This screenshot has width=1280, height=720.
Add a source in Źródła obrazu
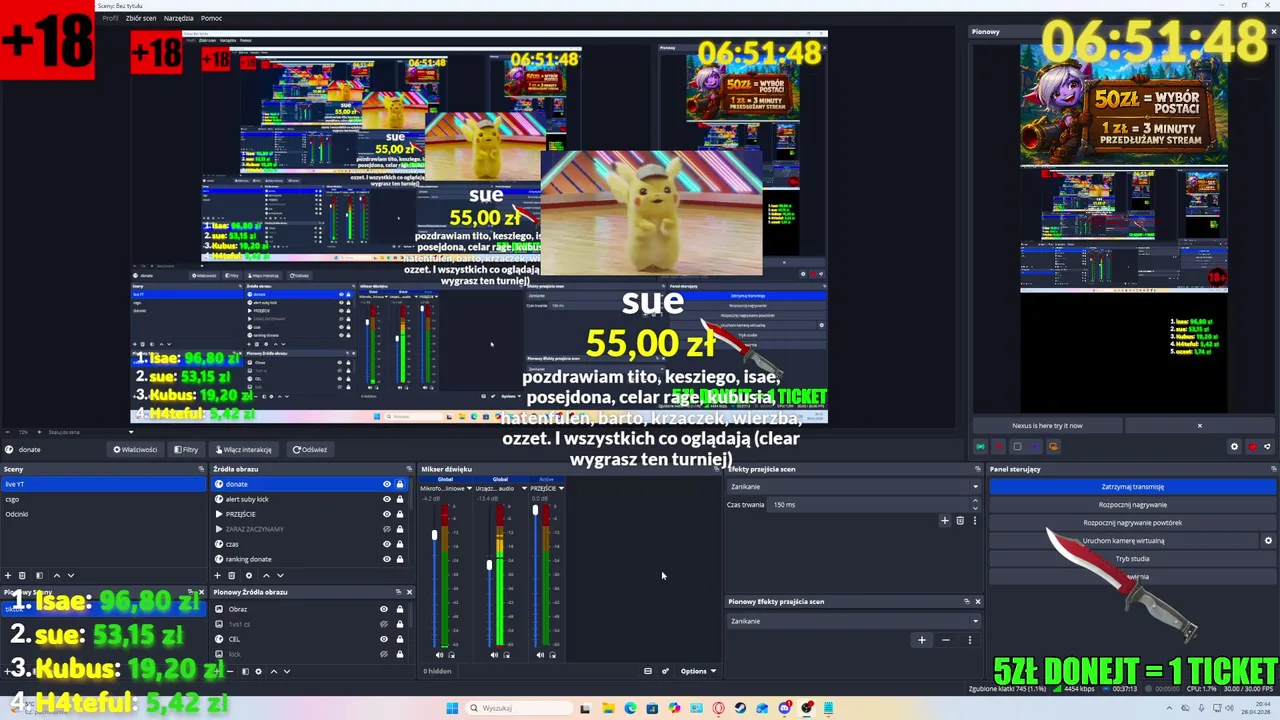coord(217,575)
